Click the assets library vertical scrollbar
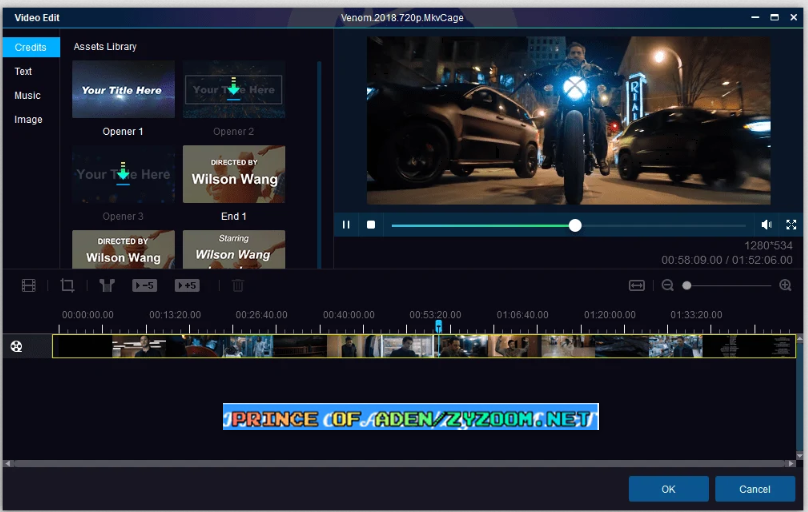 click(x=319, y=165)
